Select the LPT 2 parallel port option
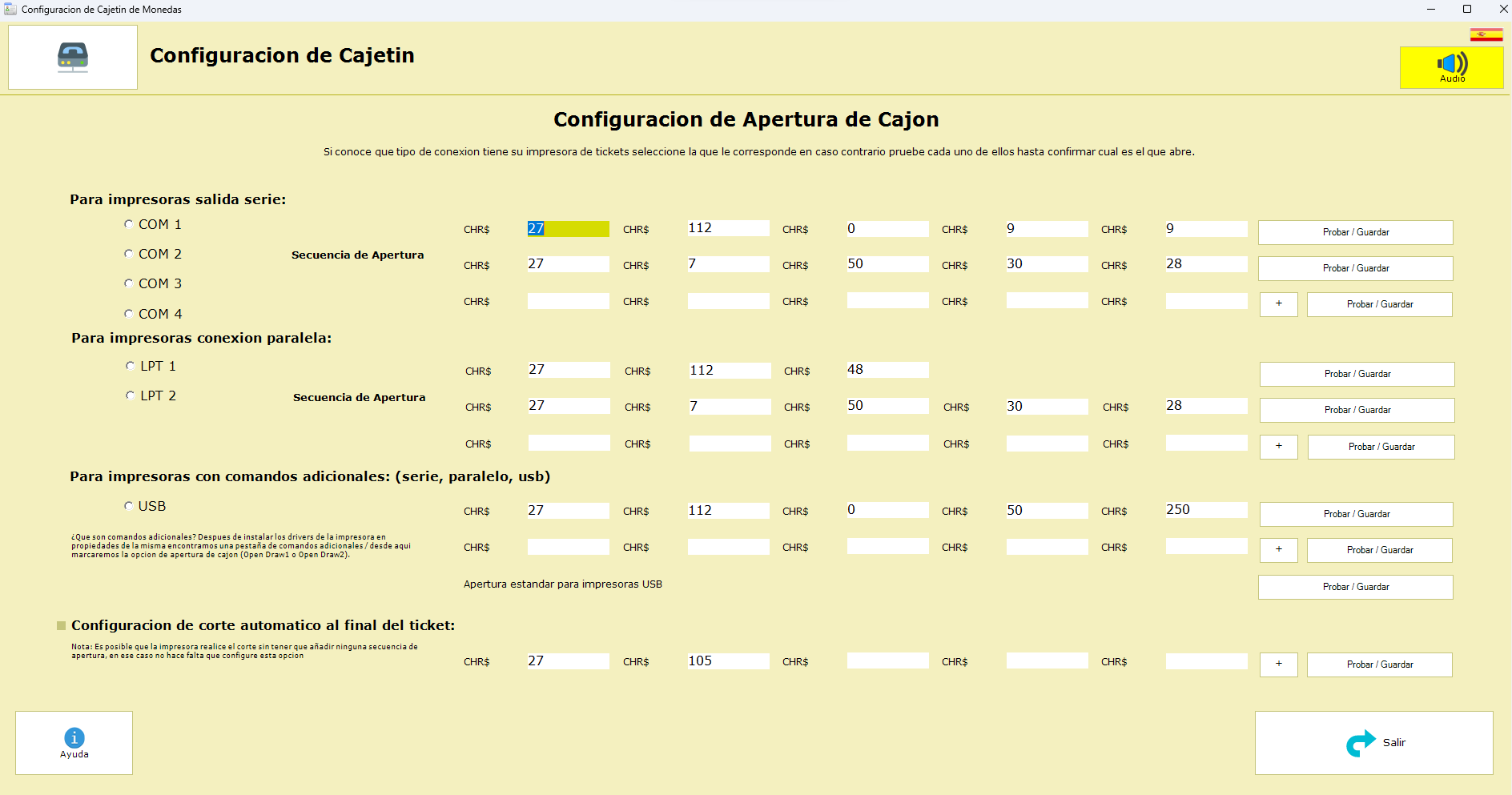The image size is (1512, 795). point(131,395)
